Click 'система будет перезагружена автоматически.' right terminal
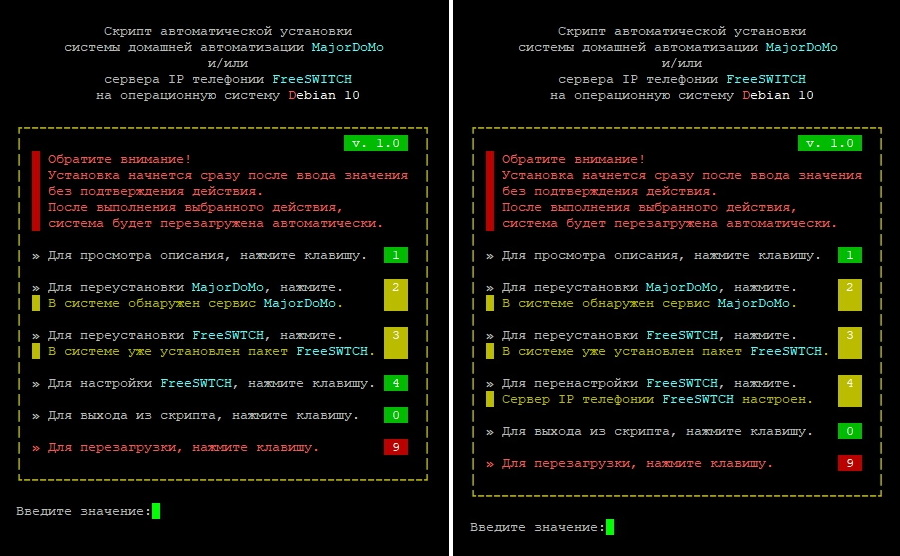Screen dimensions: 900x556 [669, 223]
